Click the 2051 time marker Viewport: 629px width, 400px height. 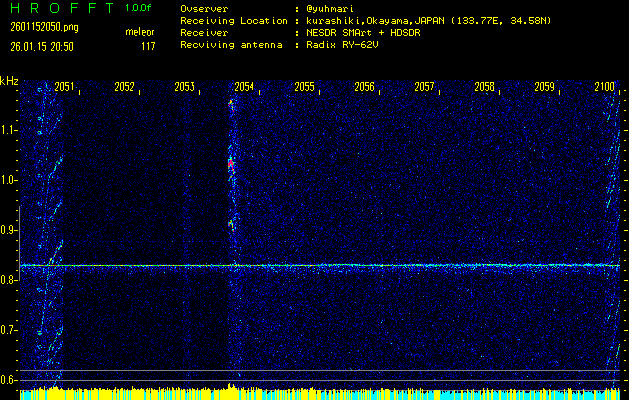(64, 87)
